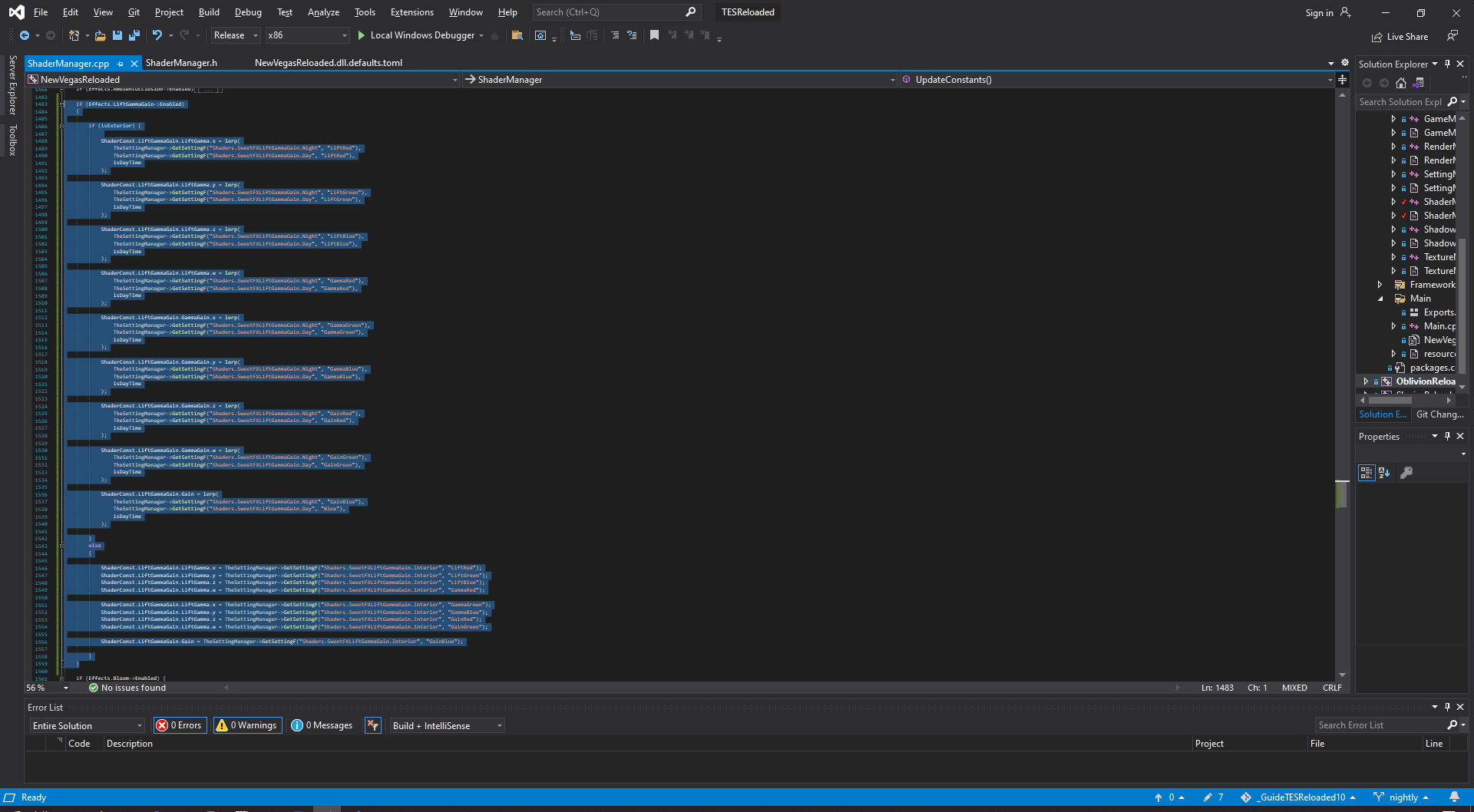1474x812 pixels.
Task: Click the Open File folder icon
Action: click(x=100, y=35)
